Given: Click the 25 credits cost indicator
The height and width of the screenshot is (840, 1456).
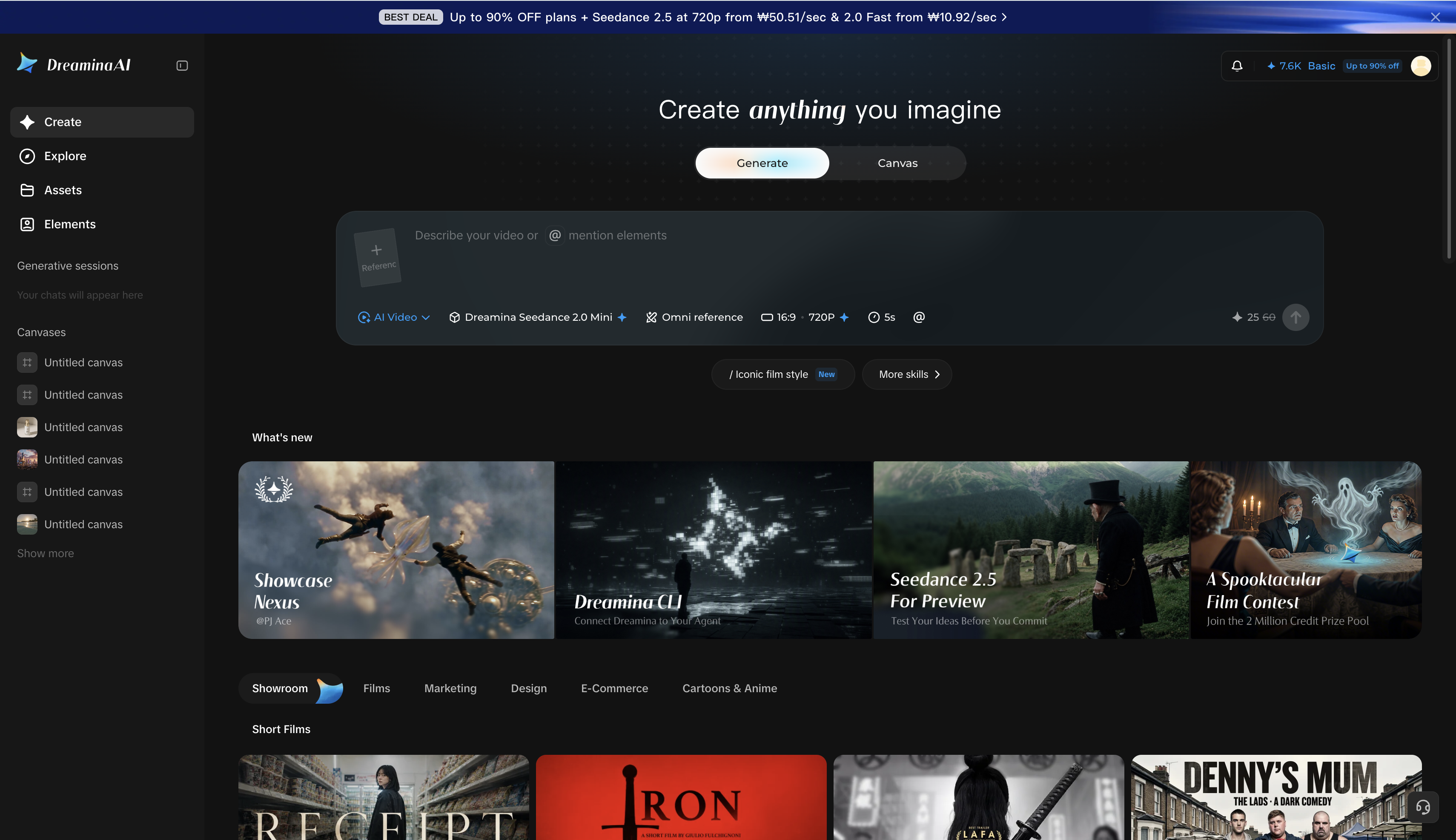Looking at the screenshot, I should tap(1253, 317).
